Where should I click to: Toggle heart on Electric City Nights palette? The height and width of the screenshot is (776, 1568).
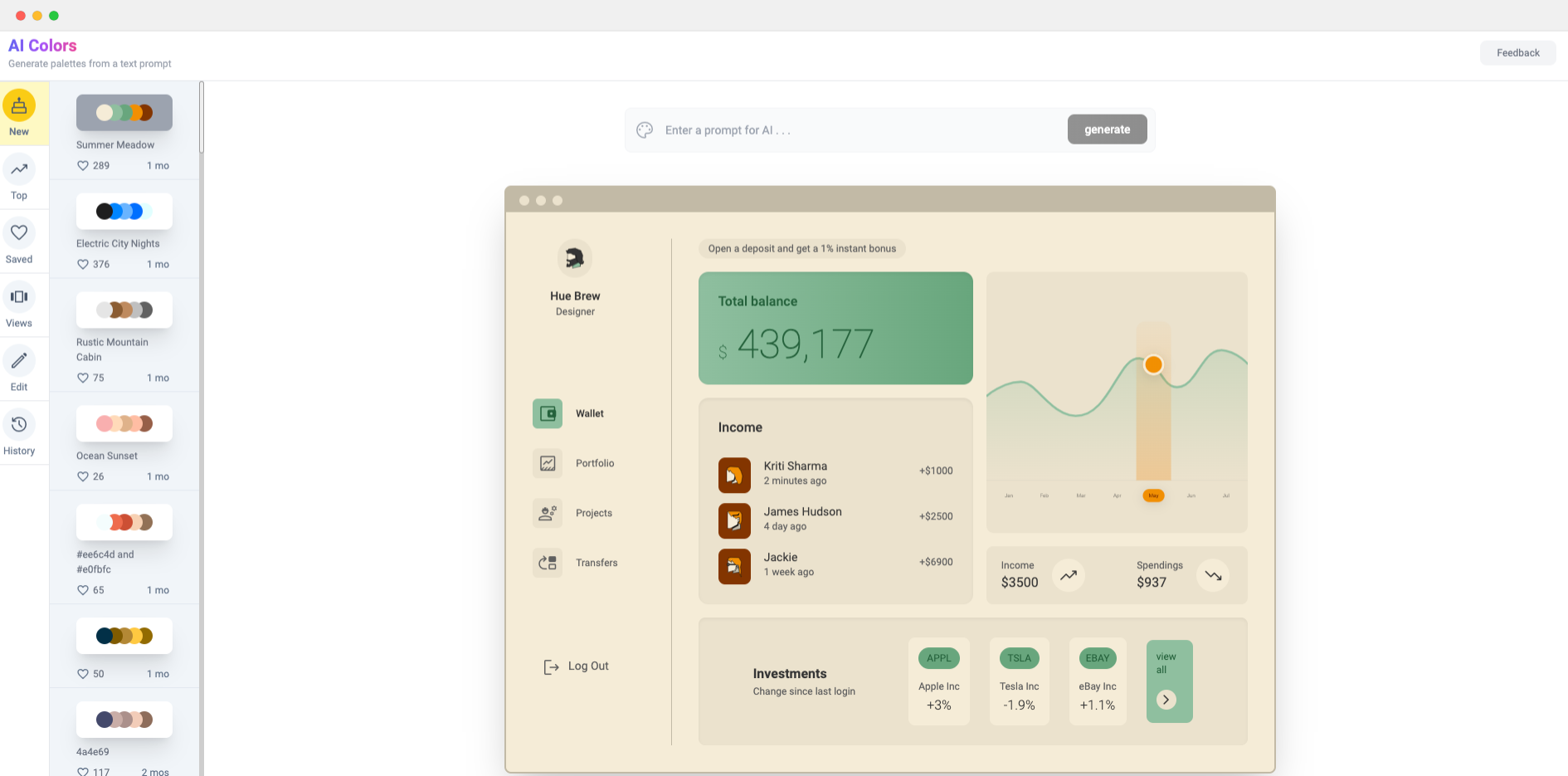pyautogui.click(x=83, y=265)
